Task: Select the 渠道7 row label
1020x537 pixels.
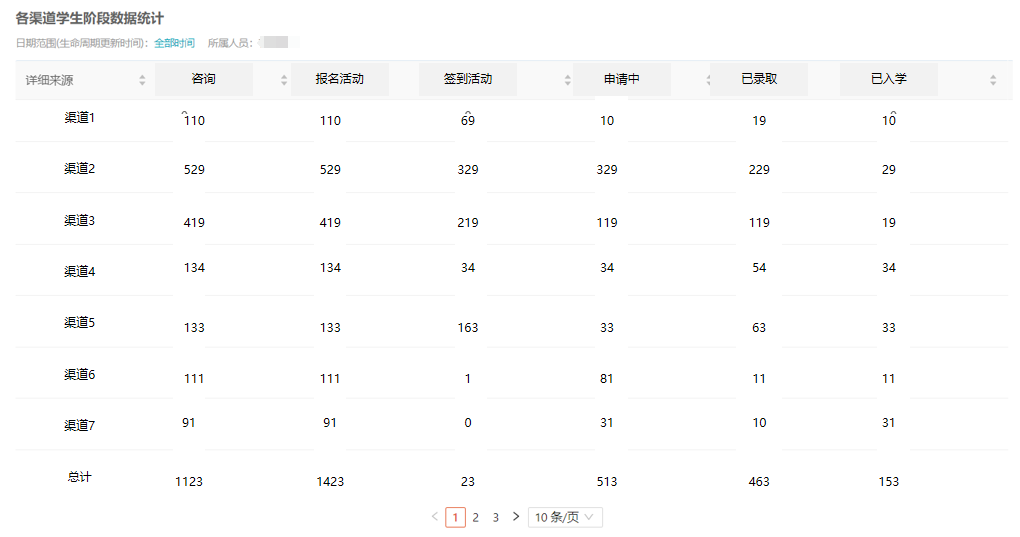Action: click(x=79, y=426)
